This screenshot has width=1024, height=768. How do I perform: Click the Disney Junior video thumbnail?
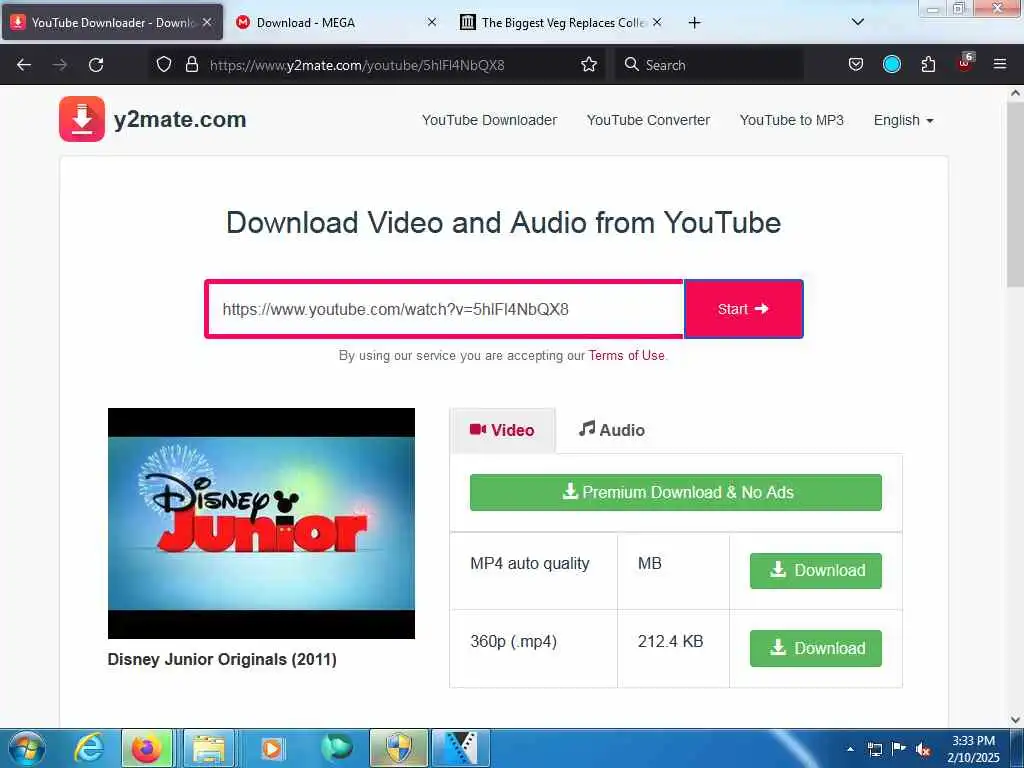261,523
